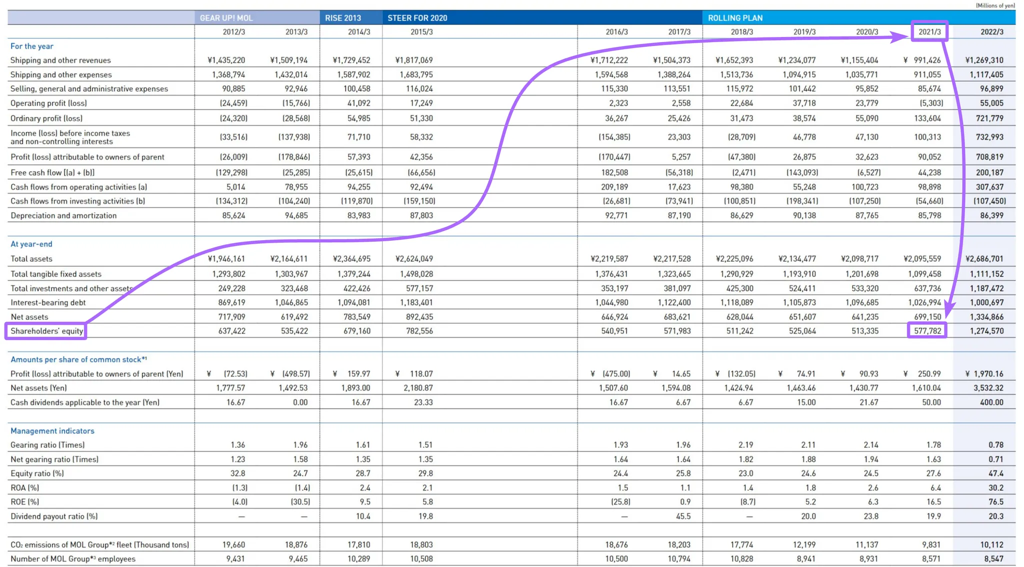The image size is (1024, 567).
Task: Select the ROLLING PLAN header
Action: (x=735, y=18)
